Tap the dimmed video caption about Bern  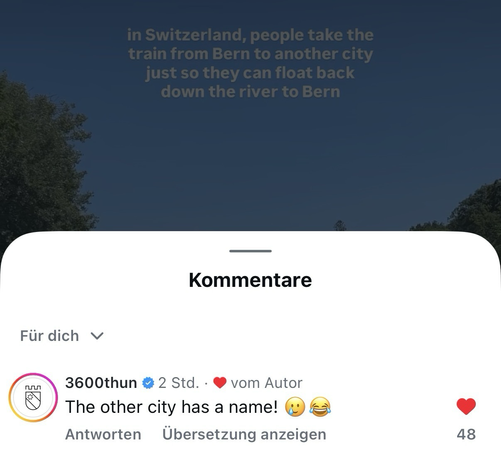click(x=250, y=63)
